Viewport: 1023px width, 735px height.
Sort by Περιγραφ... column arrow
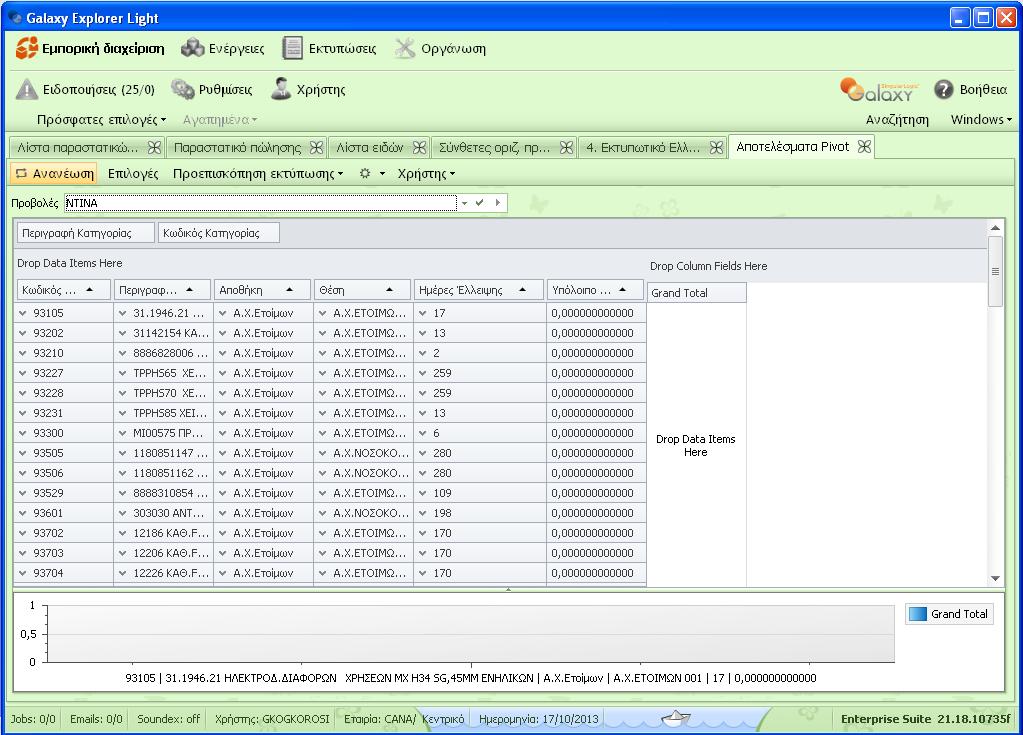[x=189, y=290]
